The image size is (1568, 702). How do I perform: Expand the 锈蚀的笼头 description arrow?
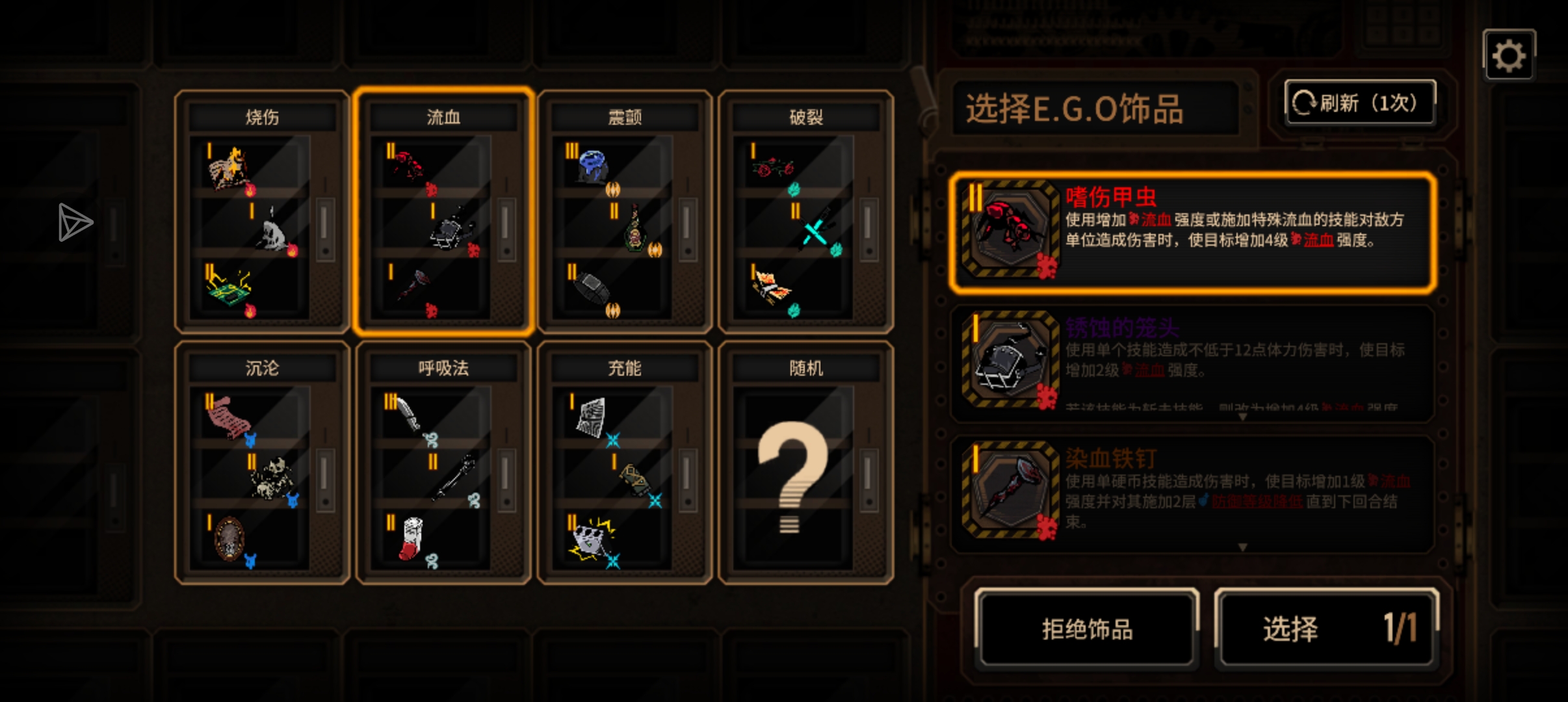pos(1242,417)
